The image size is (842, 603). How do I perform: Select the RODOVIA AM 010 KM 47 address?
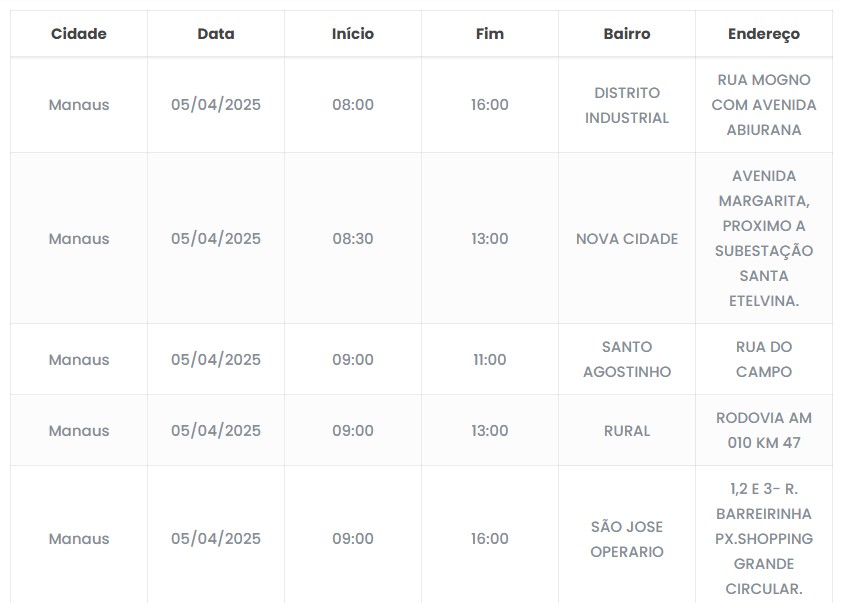764,431
